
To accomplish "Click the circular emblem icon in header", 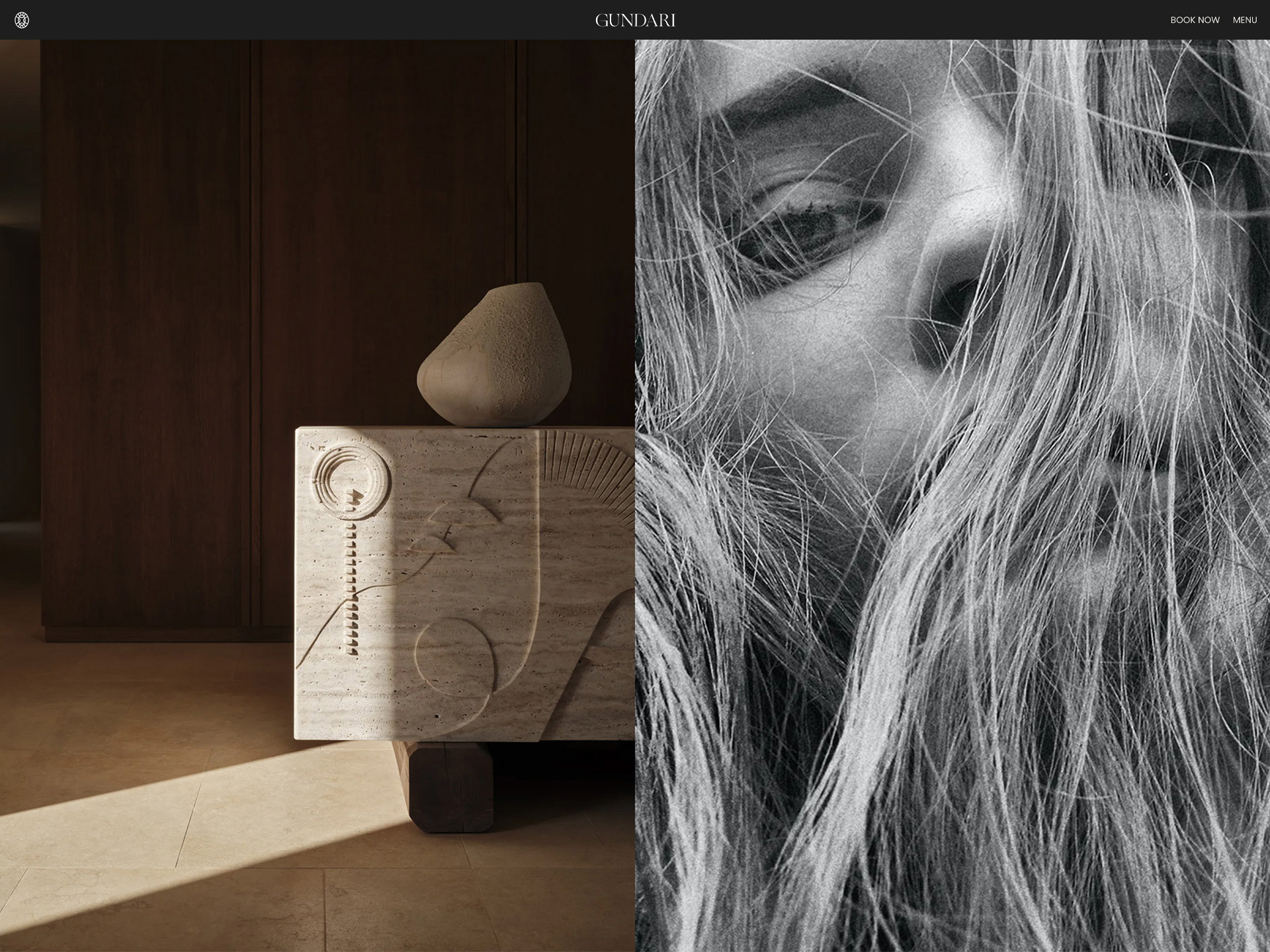I will 22,20.
